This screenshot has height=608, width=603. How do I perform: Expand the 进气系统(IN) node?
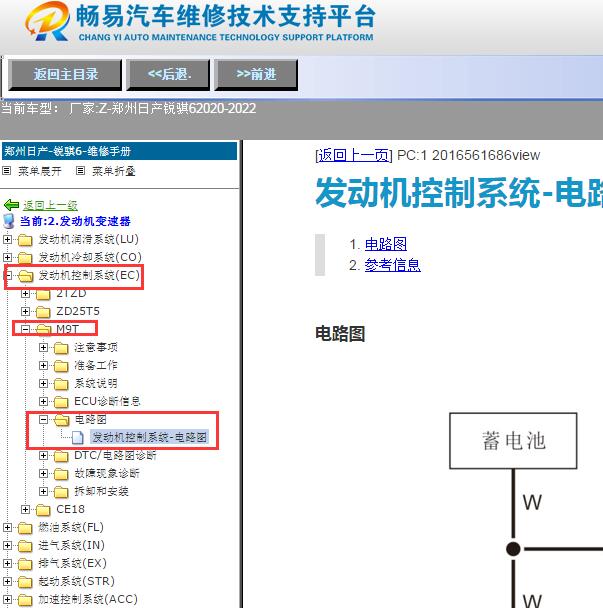(x=7, y=546)
